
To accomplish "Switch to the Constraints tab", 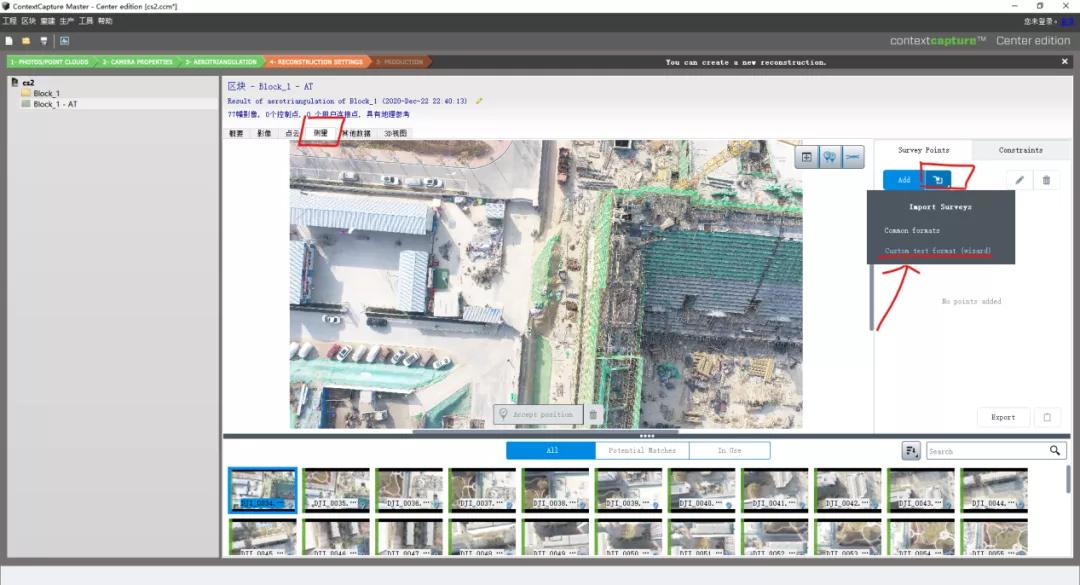I will (1021, 150).
